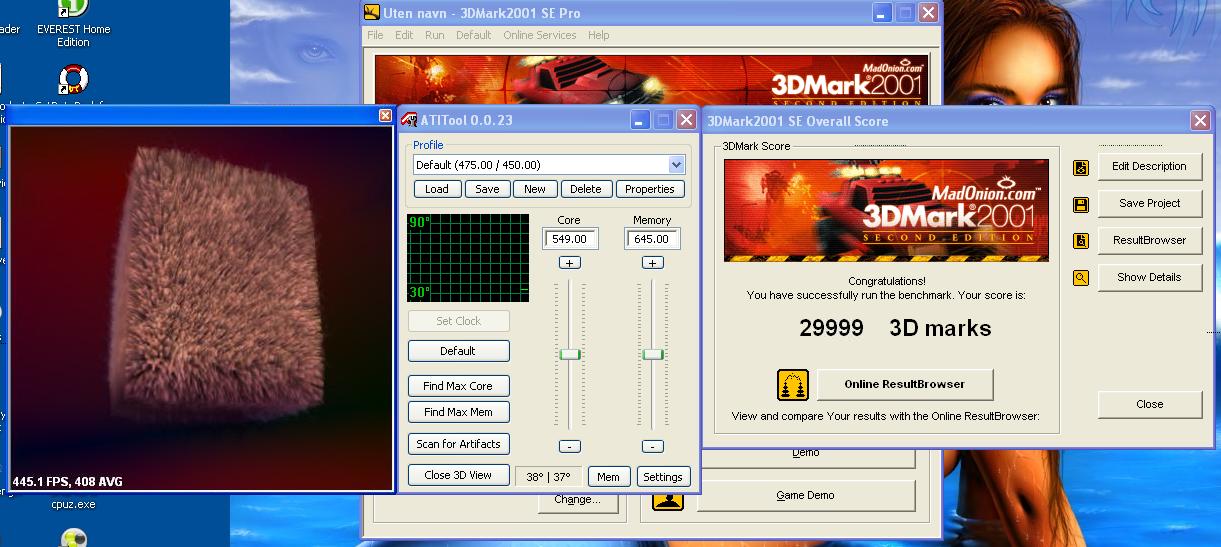Click the Edit Description icon

(1081, 167)
